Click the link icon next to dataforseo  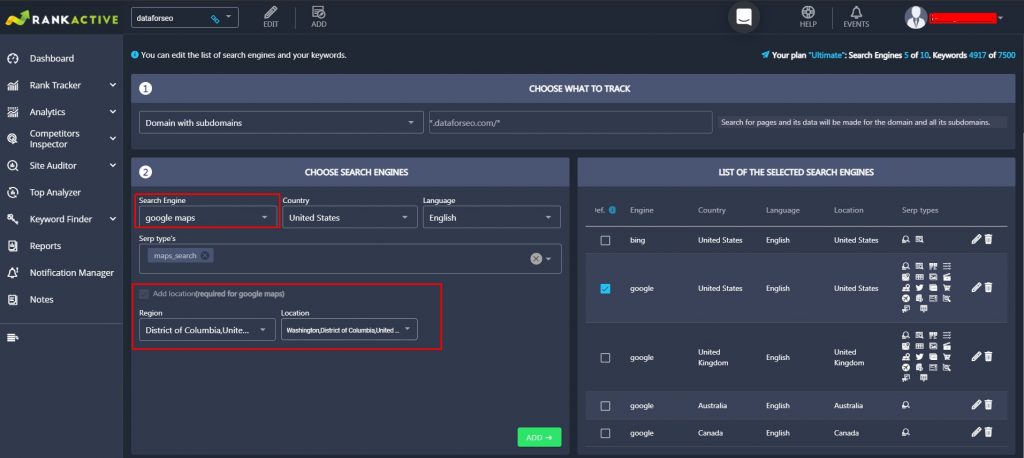coord(215,19)
